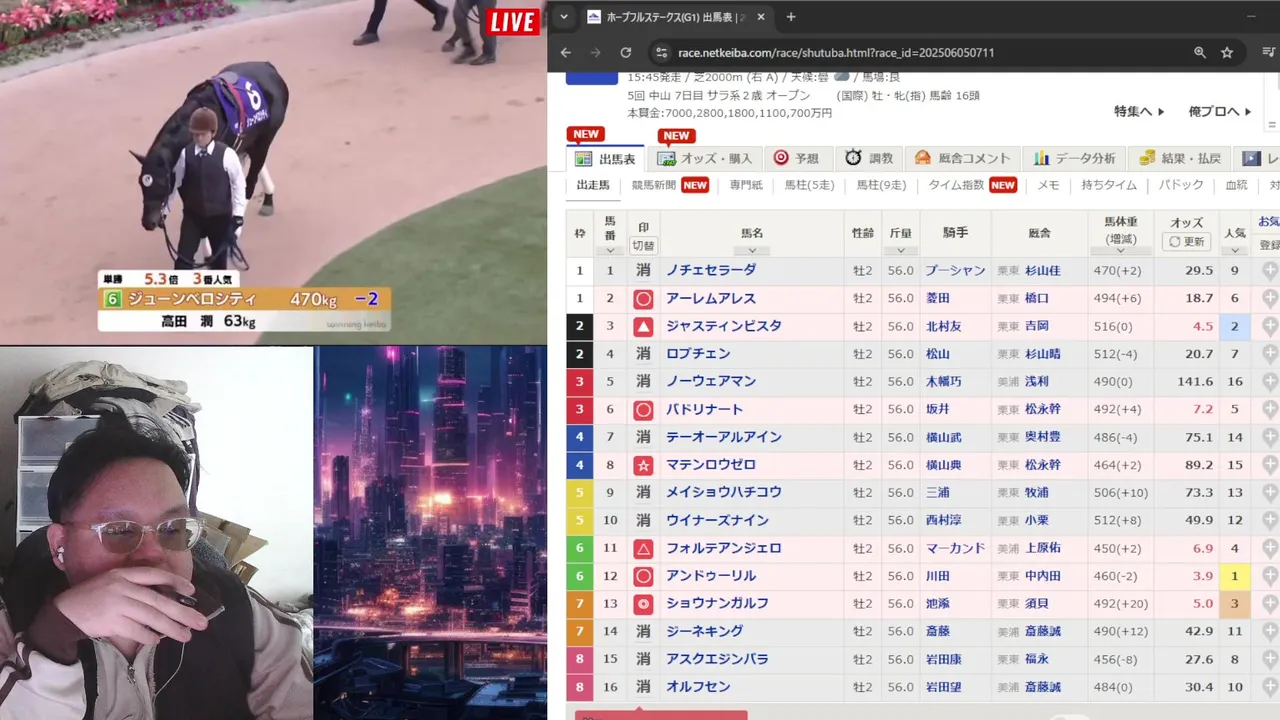Toggle the circle mark for バドリナート

(643, 409)
